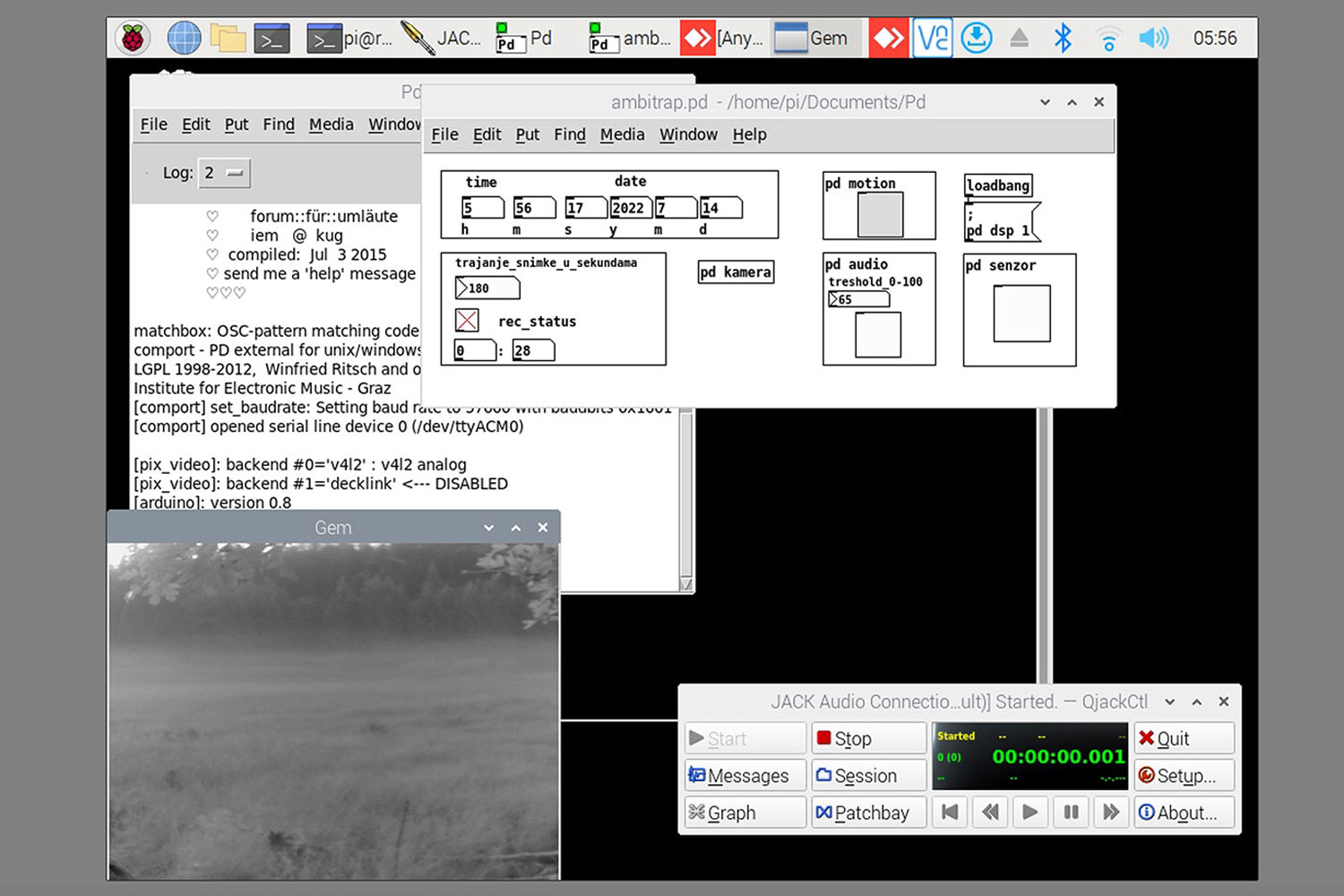Image resolution: width=1344 pixels, height=896 pixels.
Task: Click the Raspberry Pi menu icon
Action: click(133, 38)
